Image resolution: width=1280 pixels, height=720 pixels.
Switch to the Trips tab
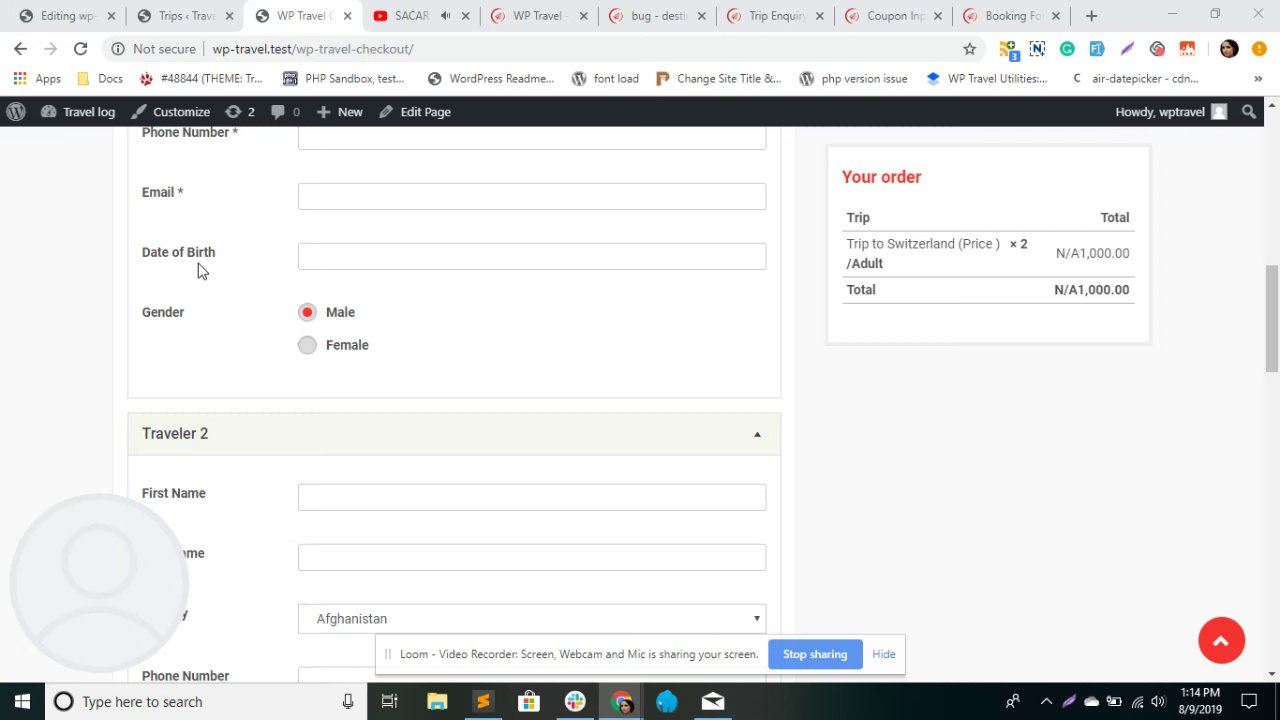pos(186,16)
